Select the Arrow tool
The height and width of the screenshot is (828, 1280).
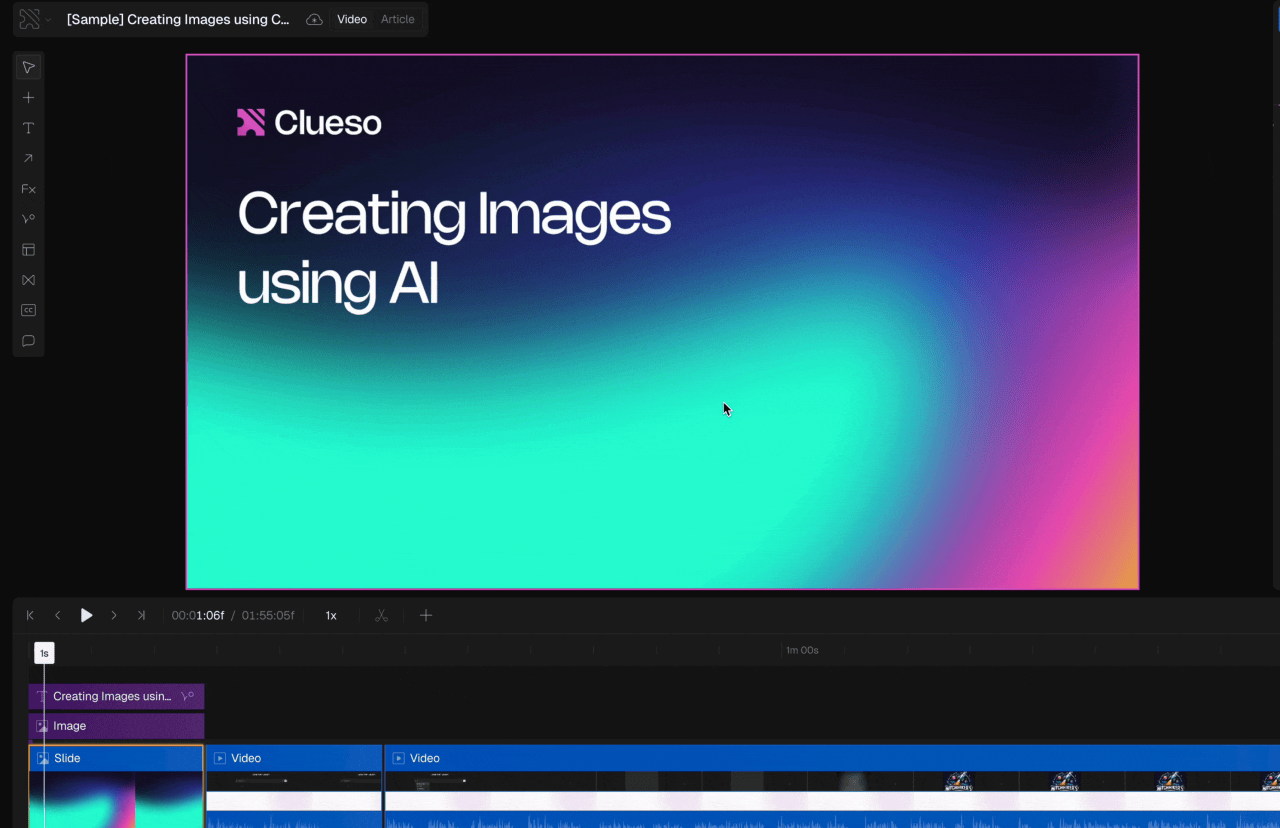point(28,159)
